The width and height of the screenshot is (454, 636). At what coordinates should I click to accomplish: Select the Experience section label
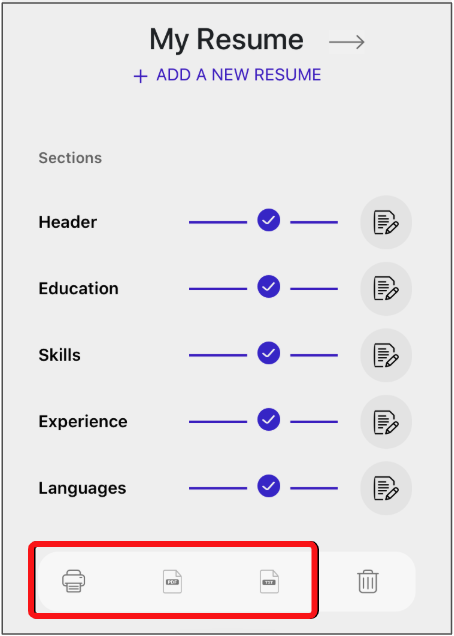(x=83, y=422)
